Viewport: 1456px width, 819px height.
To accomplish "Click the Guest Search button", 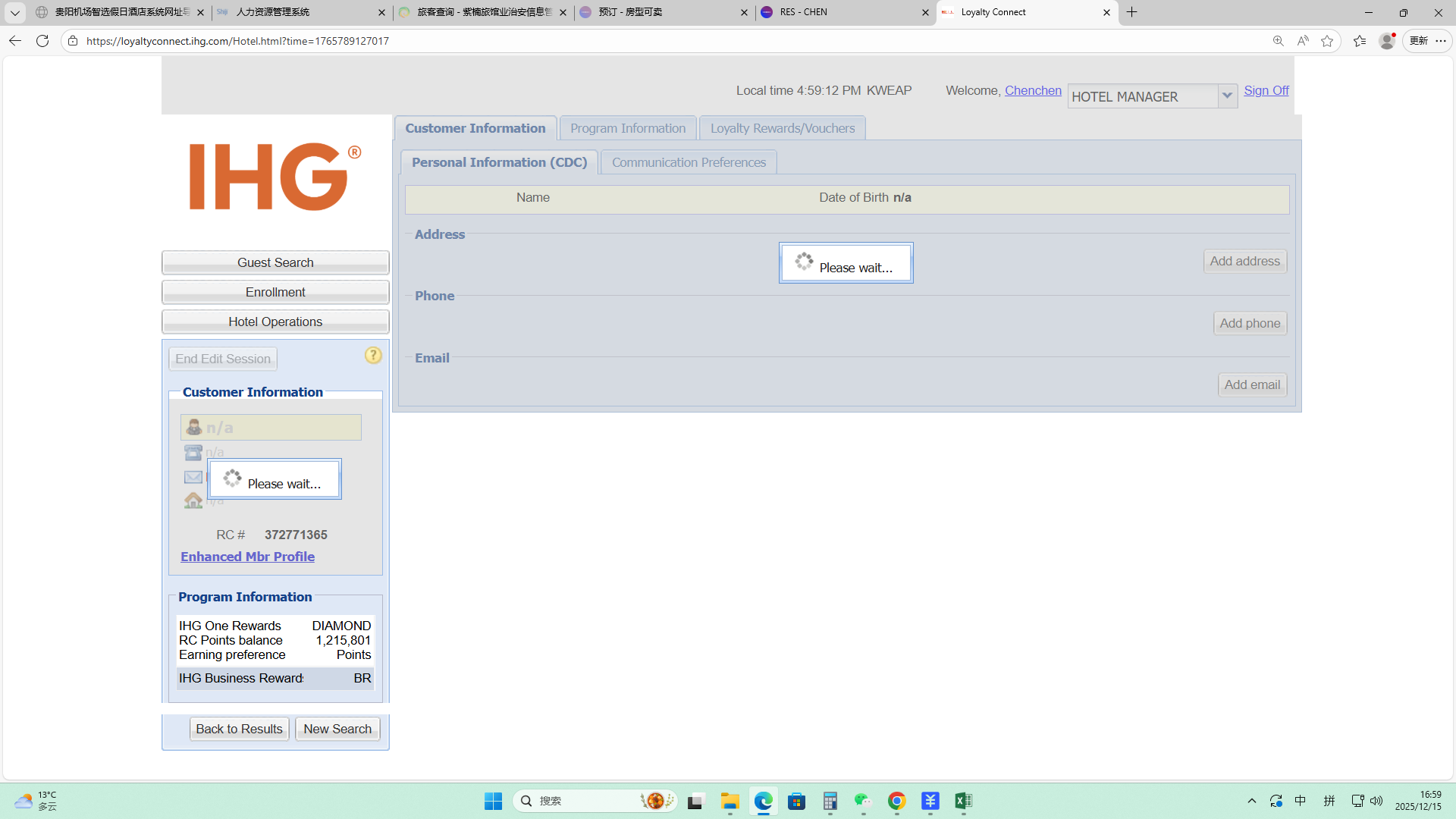I will point(275,262).
